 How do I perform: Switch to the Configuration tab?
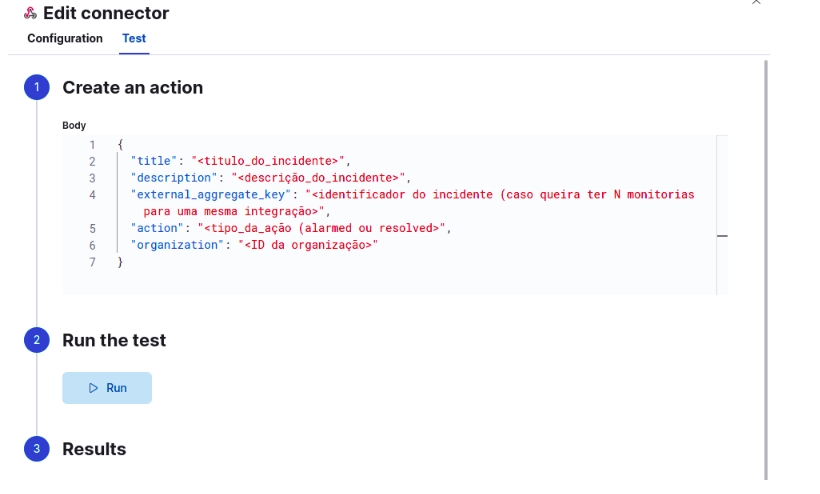pos(65,38)
